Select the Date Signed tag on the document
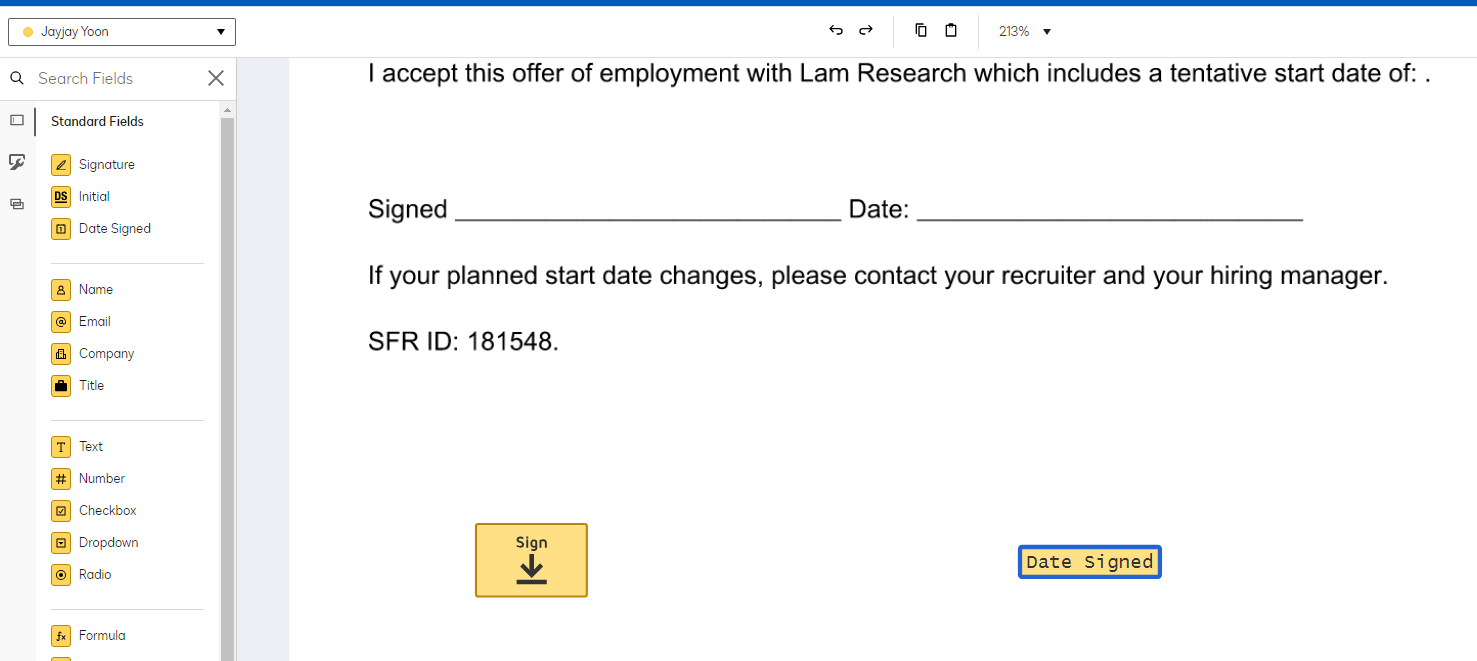This screenshot has height=661, width=1477. [x=1090, y=562]
